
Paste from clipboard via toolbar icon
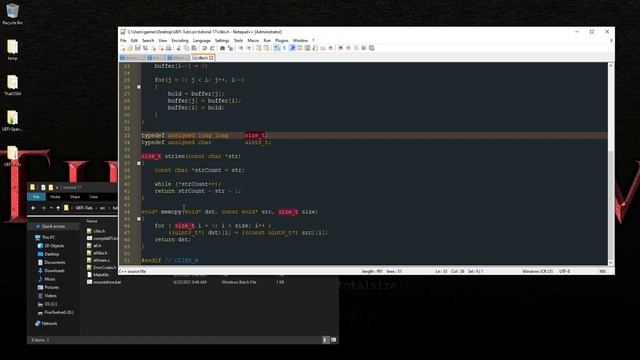[x=193, y=48]
